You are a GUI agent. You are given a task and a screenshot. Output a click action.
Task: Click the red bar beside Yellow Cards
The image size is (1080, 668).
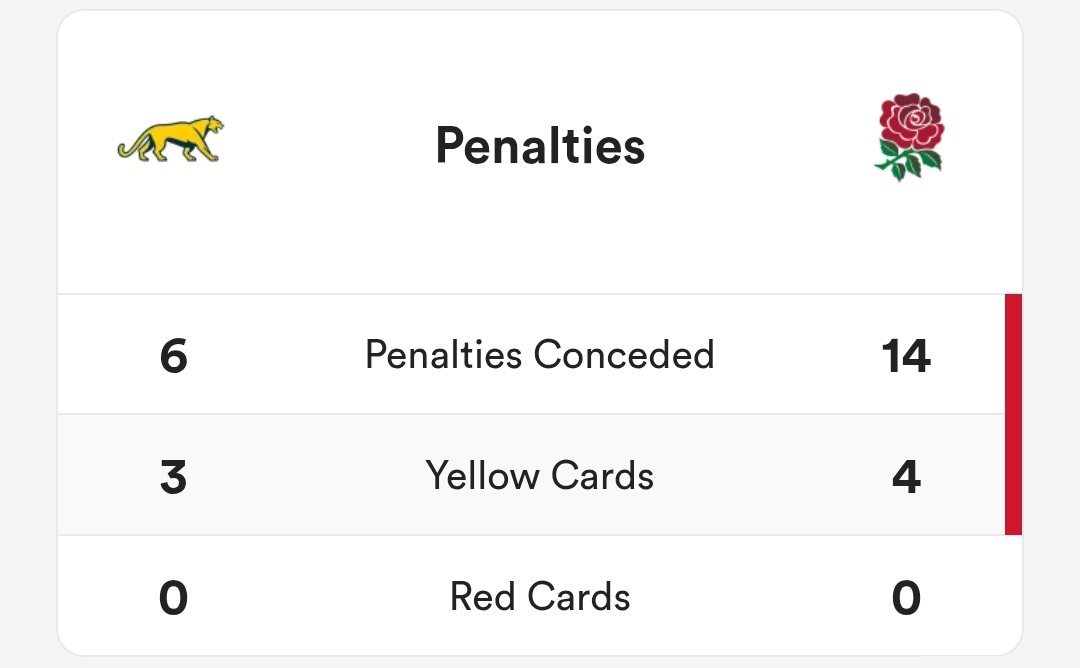[1013, 474]
